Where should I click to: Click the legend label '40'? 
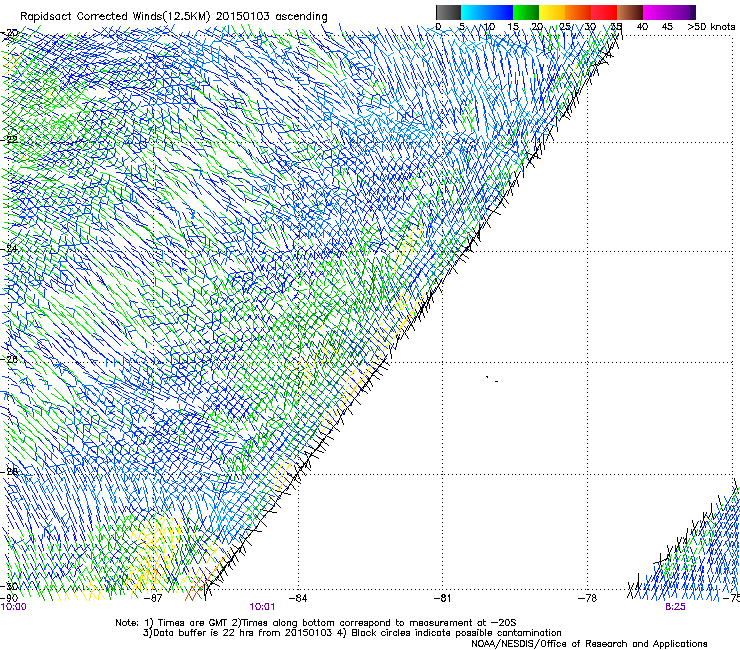(642, 27)
